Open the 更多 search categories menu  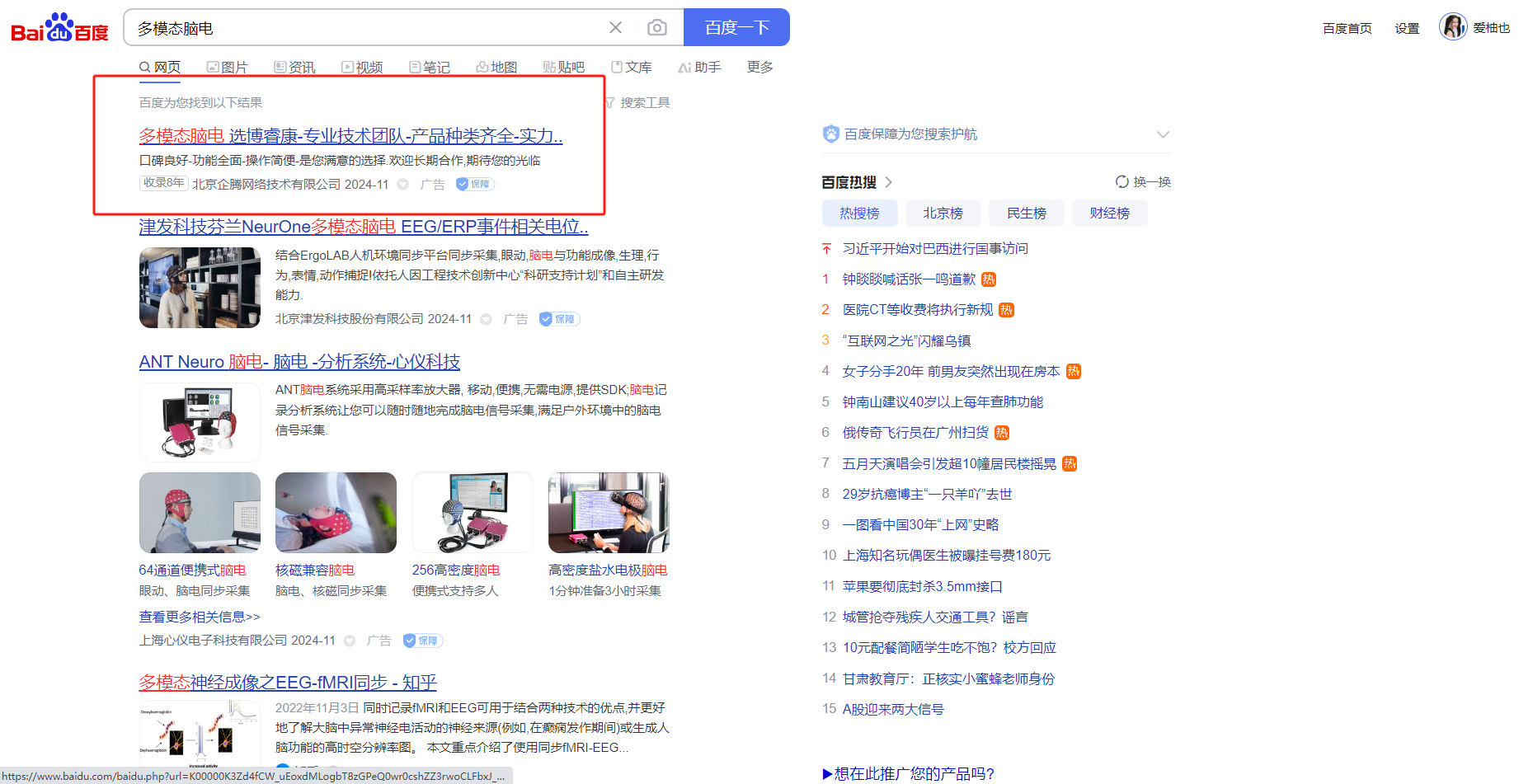tap(759, 67)
